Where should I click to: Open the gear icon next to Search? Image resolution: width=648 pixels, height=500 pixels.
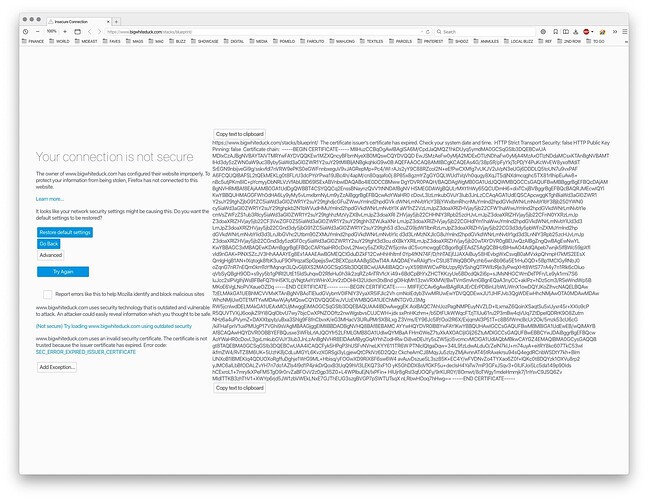pyautogui.click(x=543, y=31)
